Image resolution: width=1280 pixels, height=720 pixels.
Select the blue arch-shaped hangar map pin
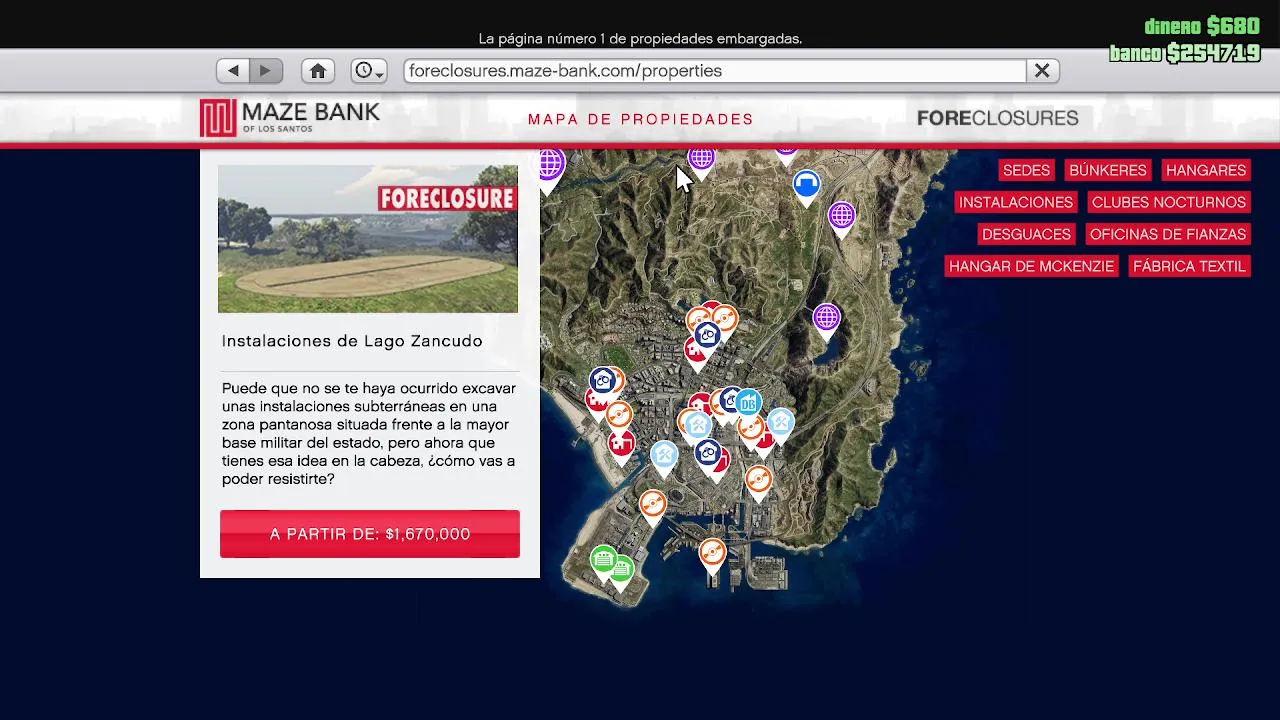[x=807, y=185]
